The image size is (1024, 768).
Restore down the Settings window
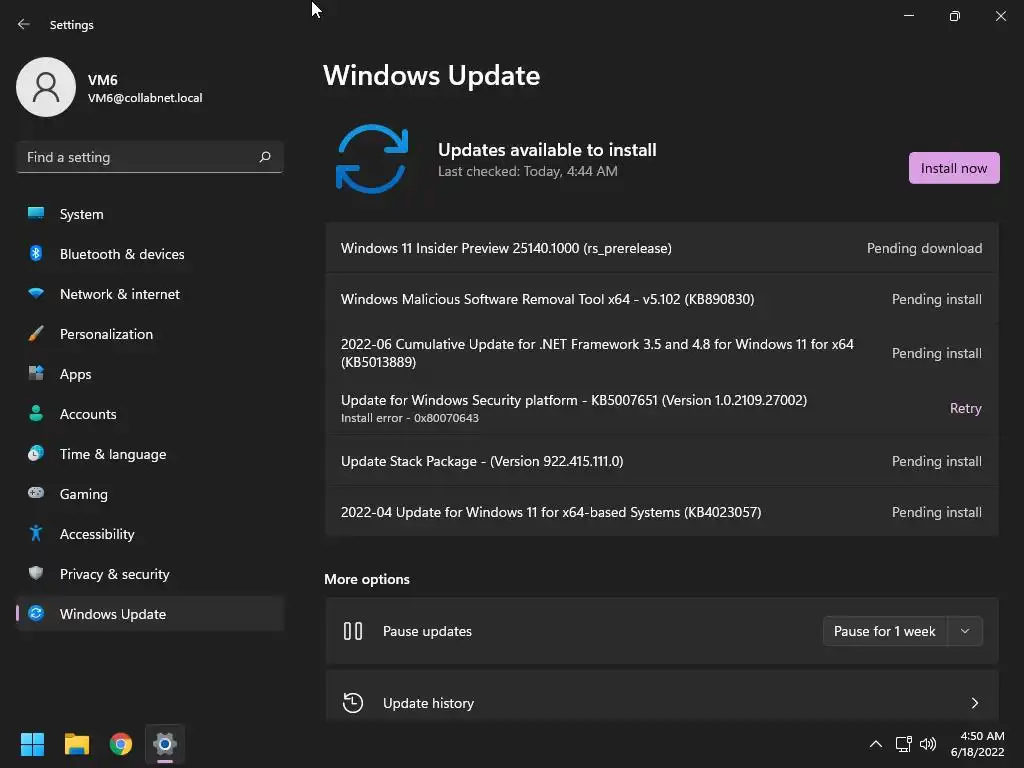click(954, 16)
